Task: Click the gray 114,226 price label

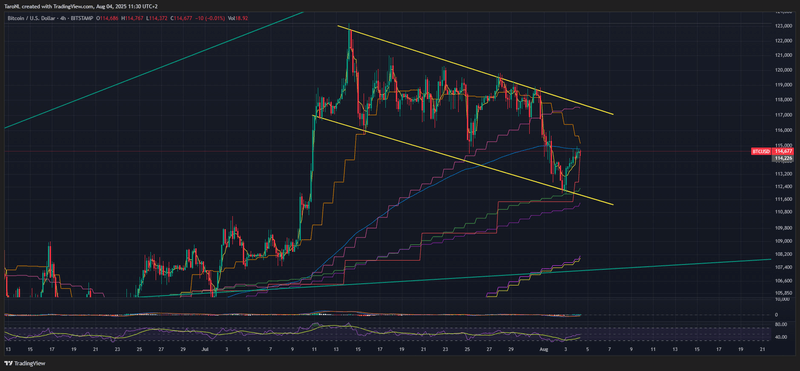Action: (x=783, y=158)
